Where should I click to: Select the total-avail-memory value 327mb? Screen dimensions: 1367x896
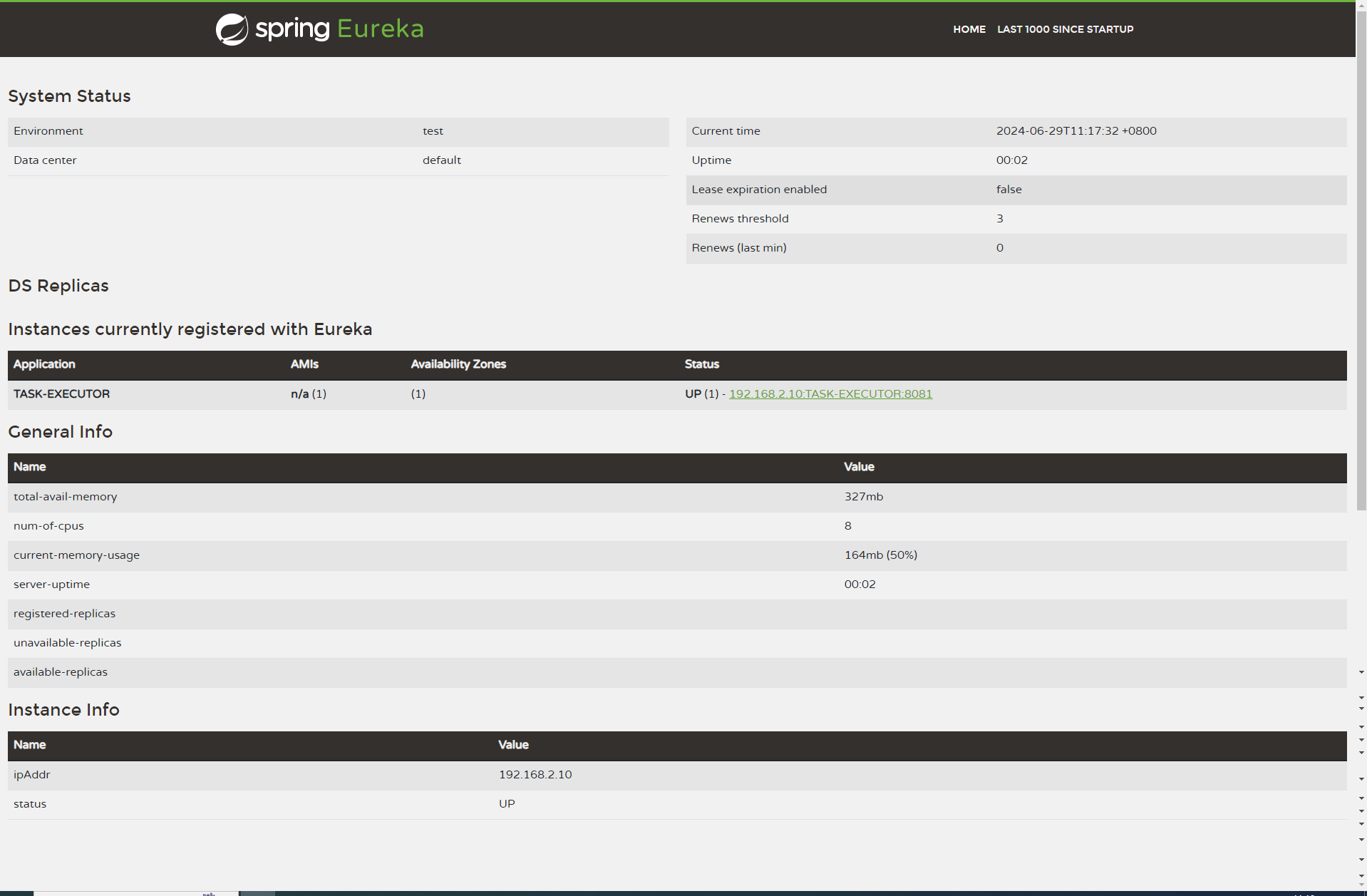tap(864, 497)
